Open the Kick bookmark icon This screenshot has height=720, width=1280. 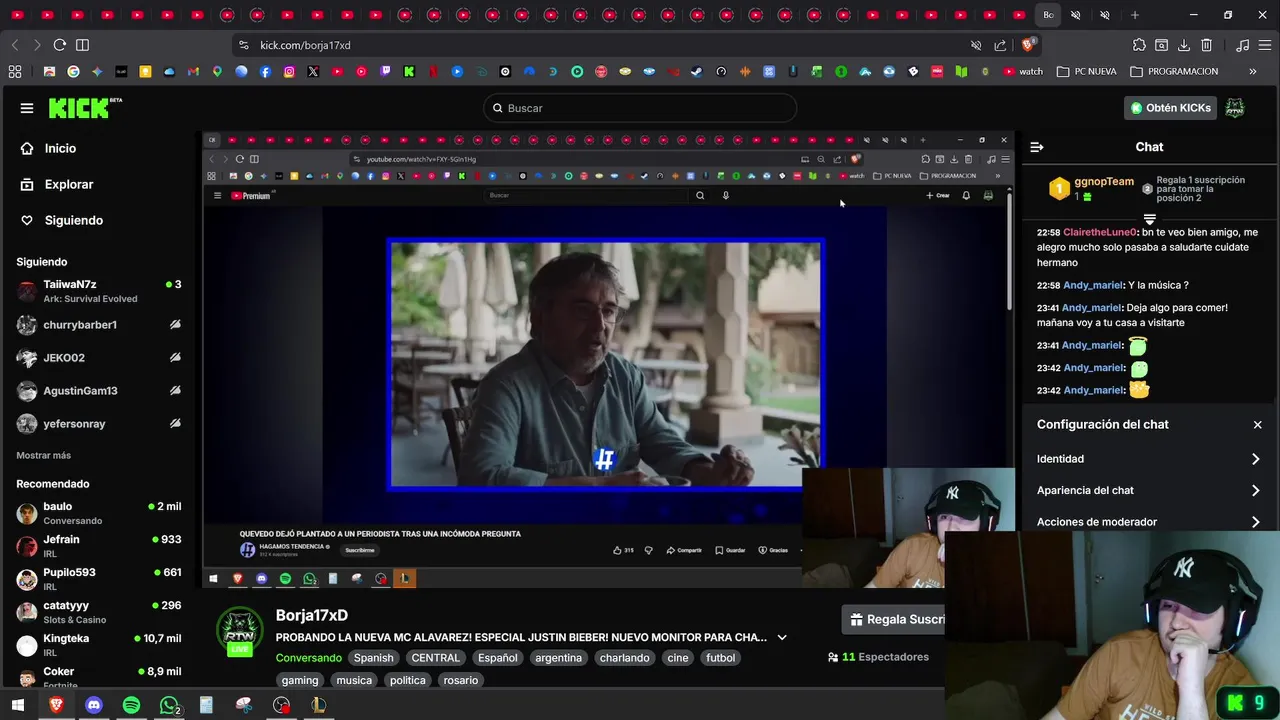coord(409,71)
